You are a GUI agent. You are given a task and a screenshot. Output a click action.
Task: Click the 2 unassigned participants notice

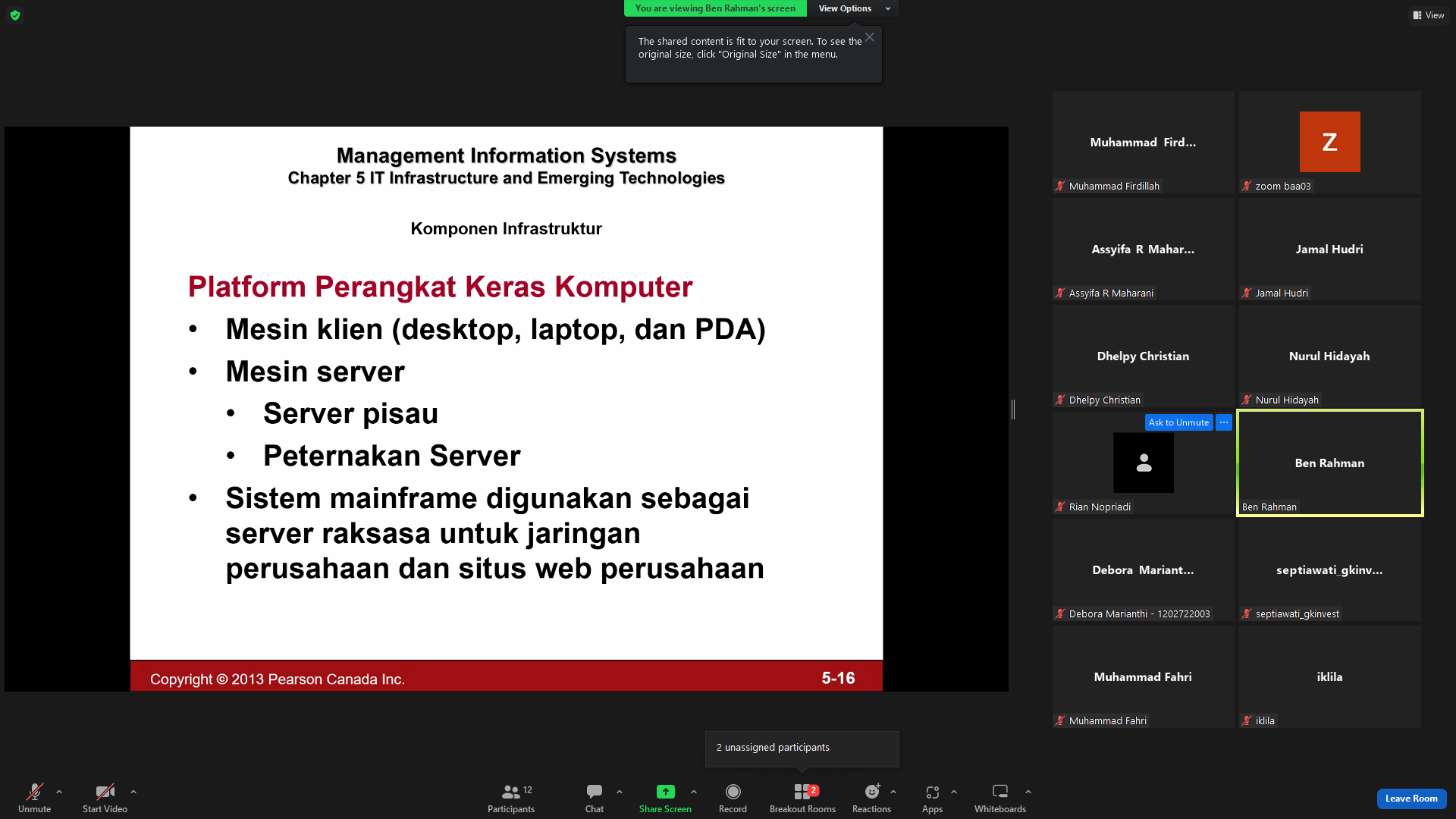click(x=802, y=748)
